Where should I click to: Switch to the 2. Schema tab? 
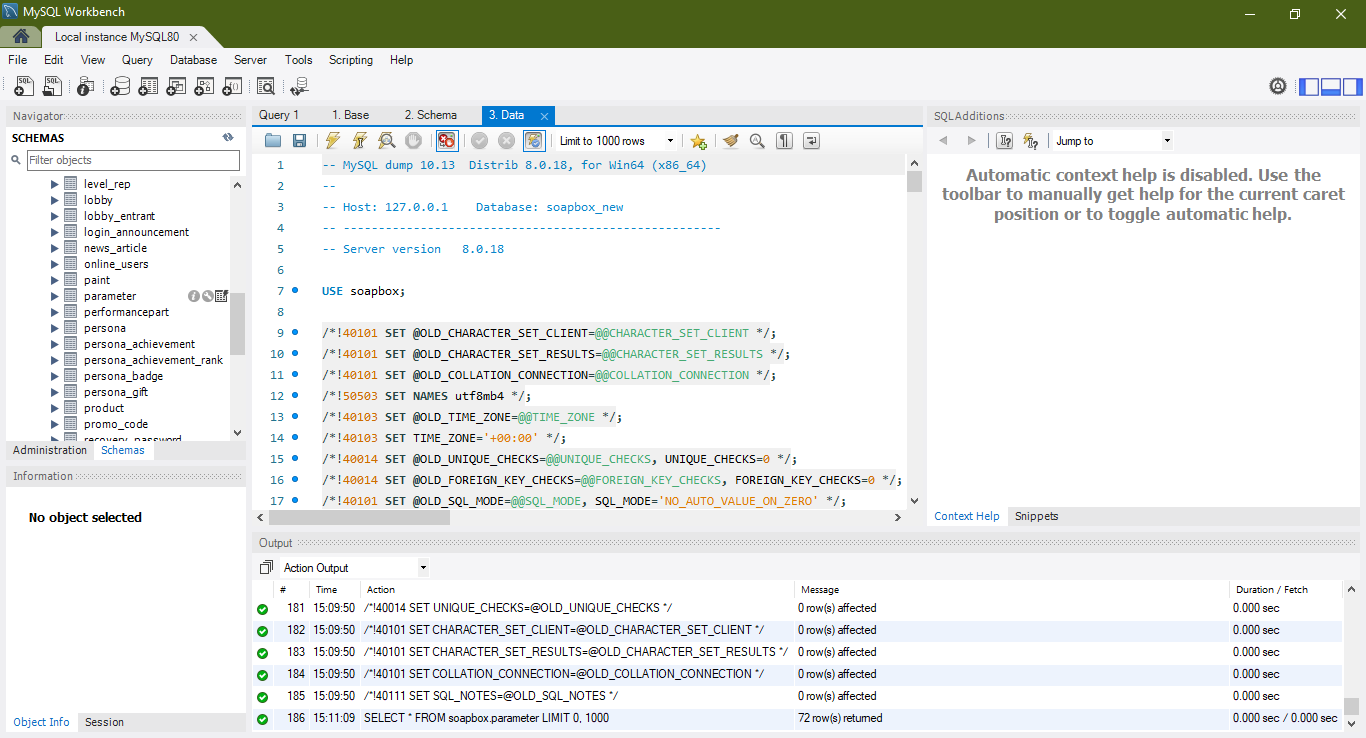pyautogui.click(x=430, y=115)
